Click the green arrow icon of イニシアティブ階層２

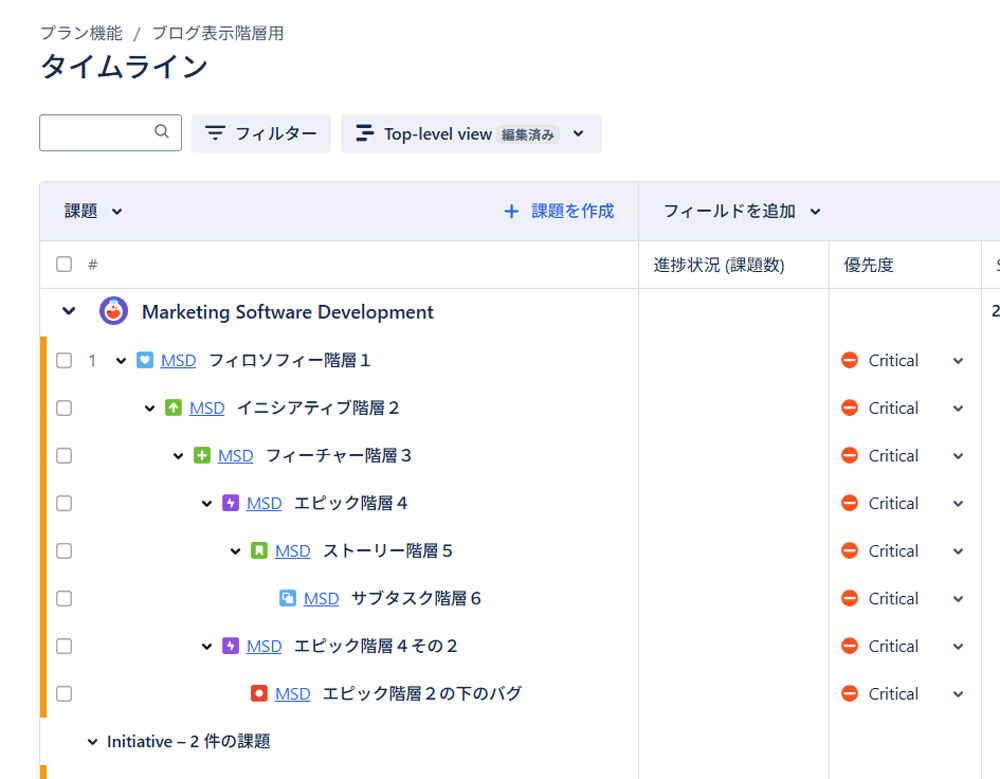click(x=173, y=408)
